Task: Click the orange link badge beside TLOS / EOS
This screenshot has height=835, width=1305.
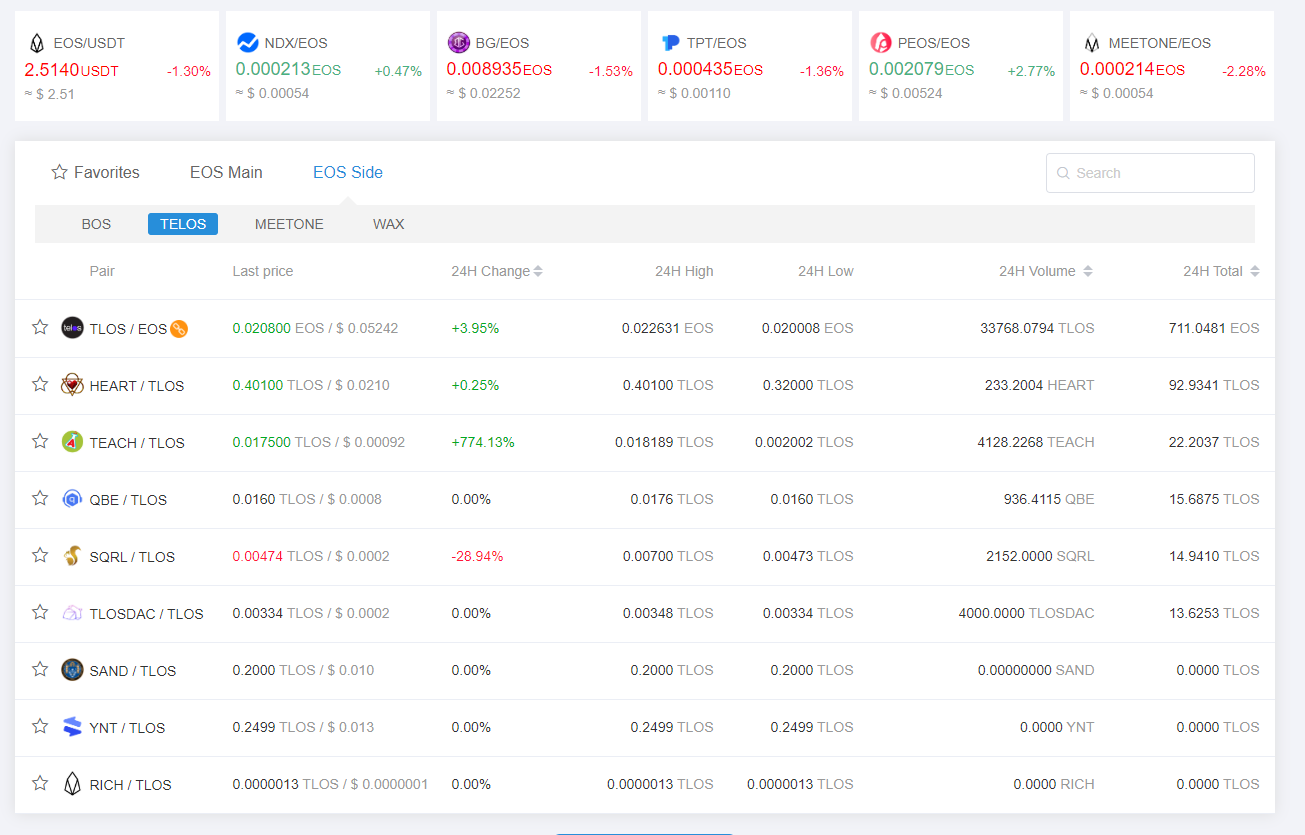Action: (179, 328)
